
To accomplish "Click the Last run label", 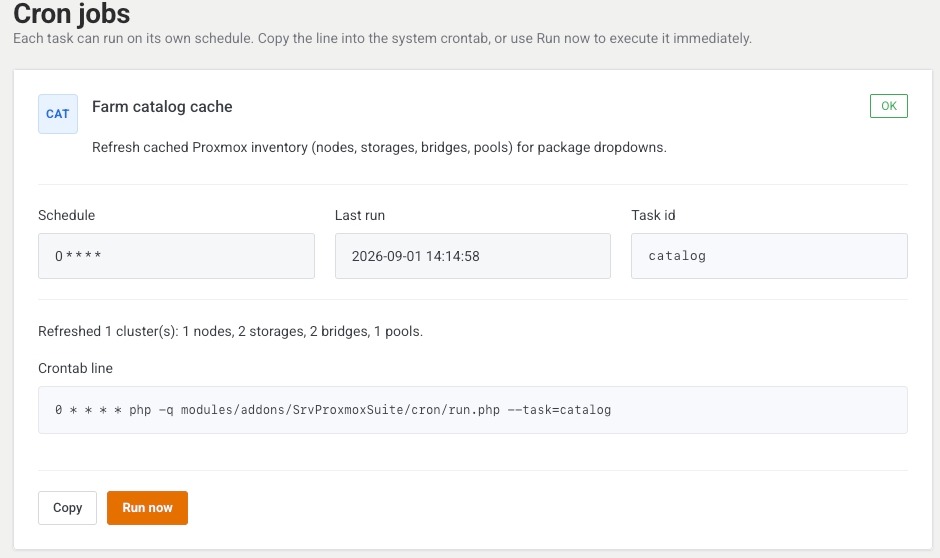I will pos(360,215).
